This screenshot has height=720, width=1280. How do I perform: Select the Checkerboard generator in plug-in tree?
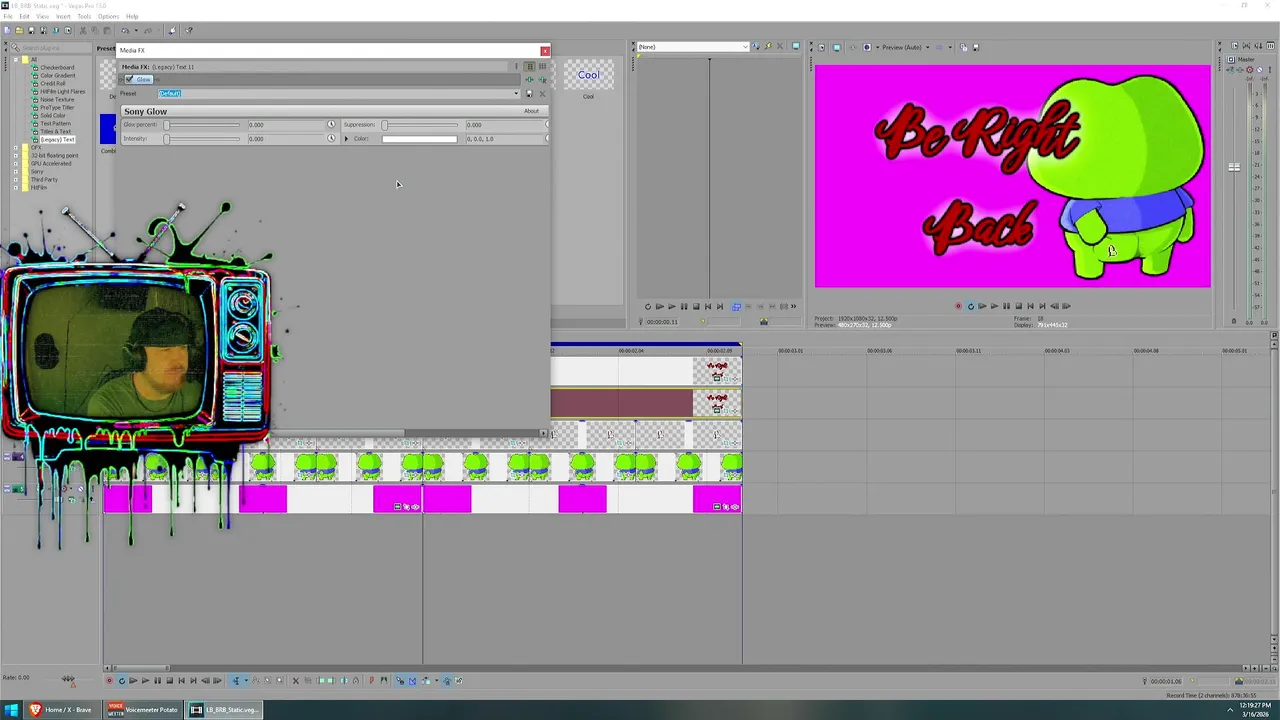click(57, 67)
